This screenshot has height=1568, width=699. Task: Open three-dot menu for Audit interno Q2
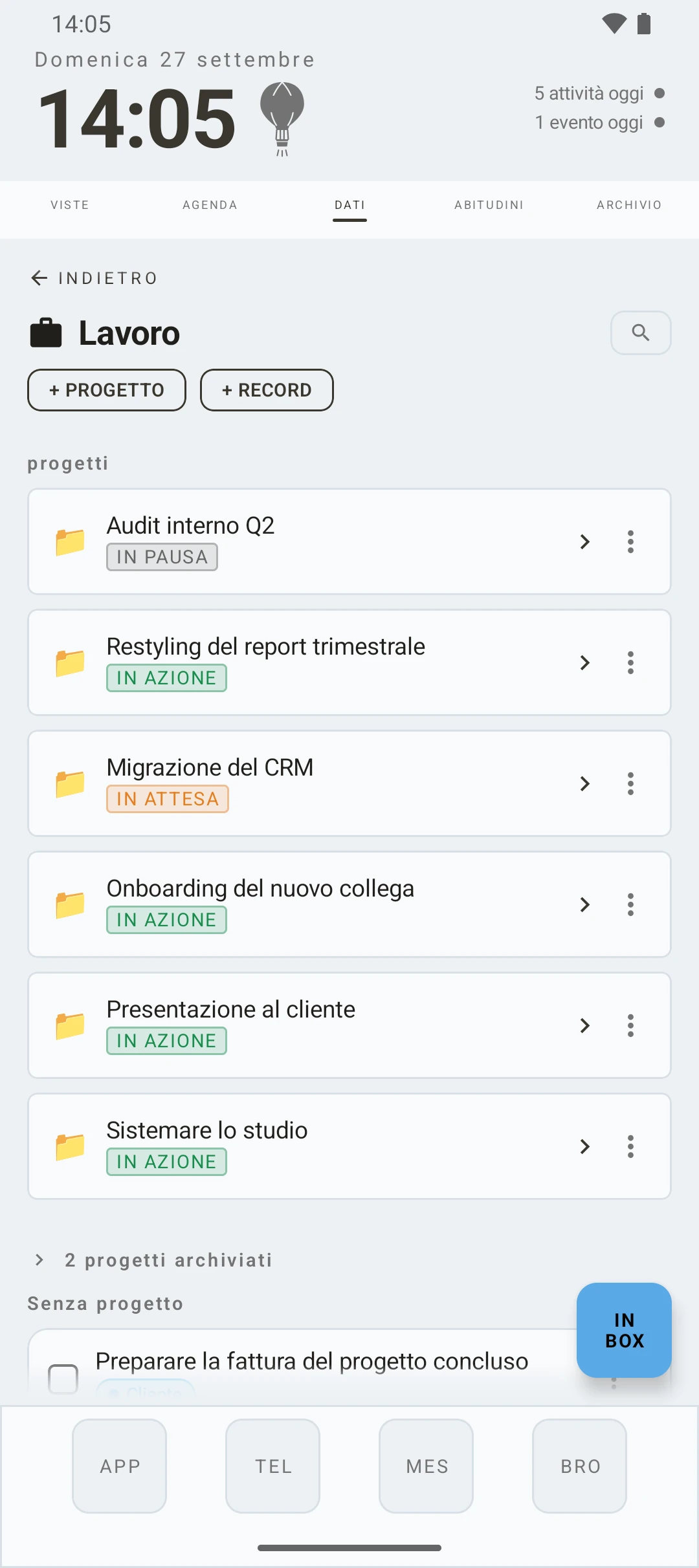click(x=630, y=541)
